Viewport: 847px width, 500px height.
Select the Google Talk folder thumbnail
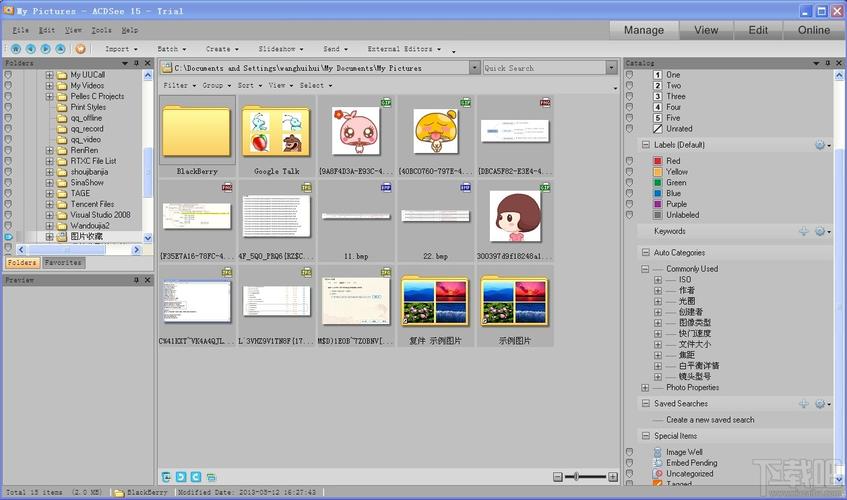point(277,137)
